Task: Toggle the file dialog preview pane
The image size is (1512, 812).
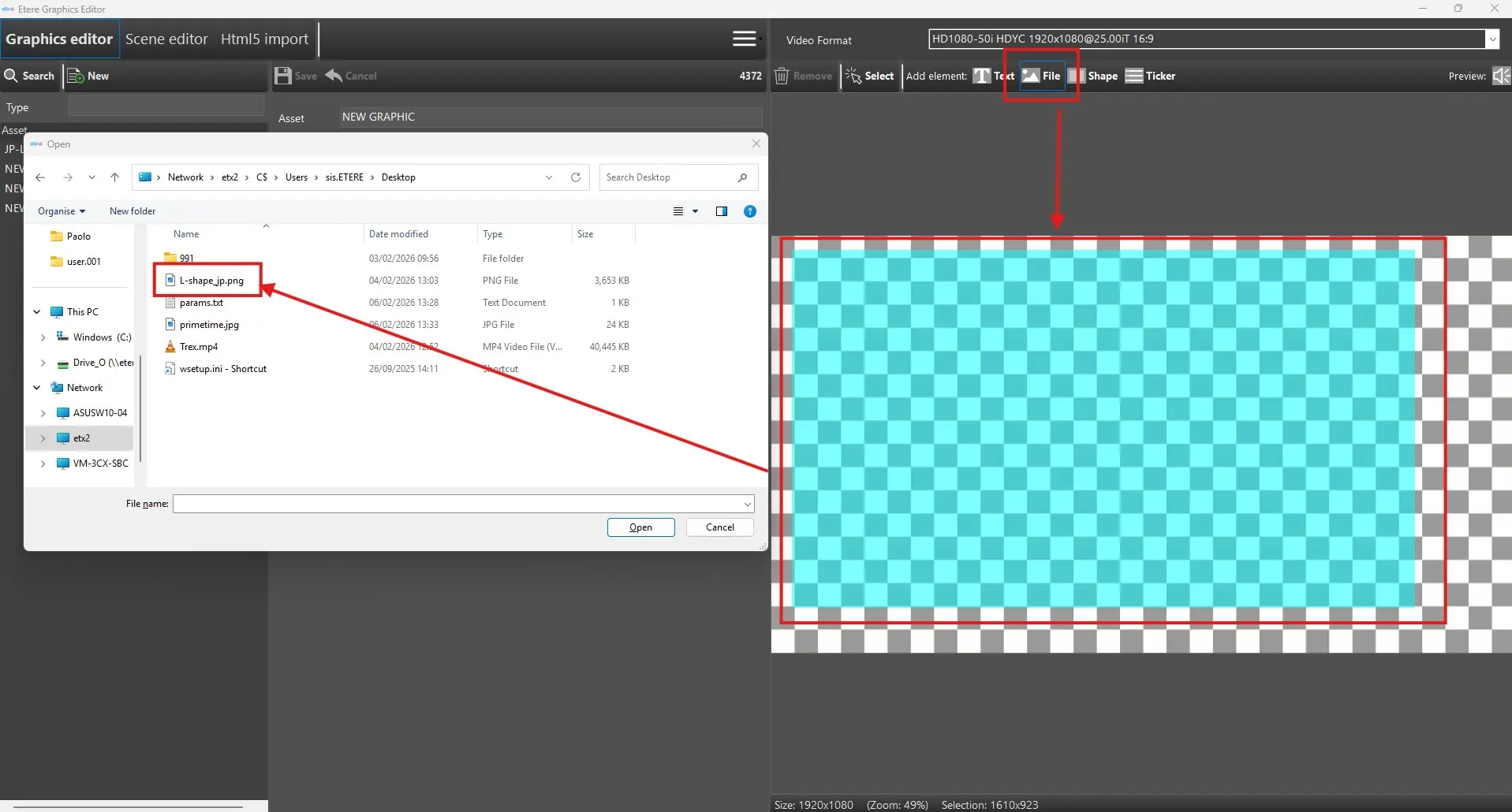Action: coord(721,211)
